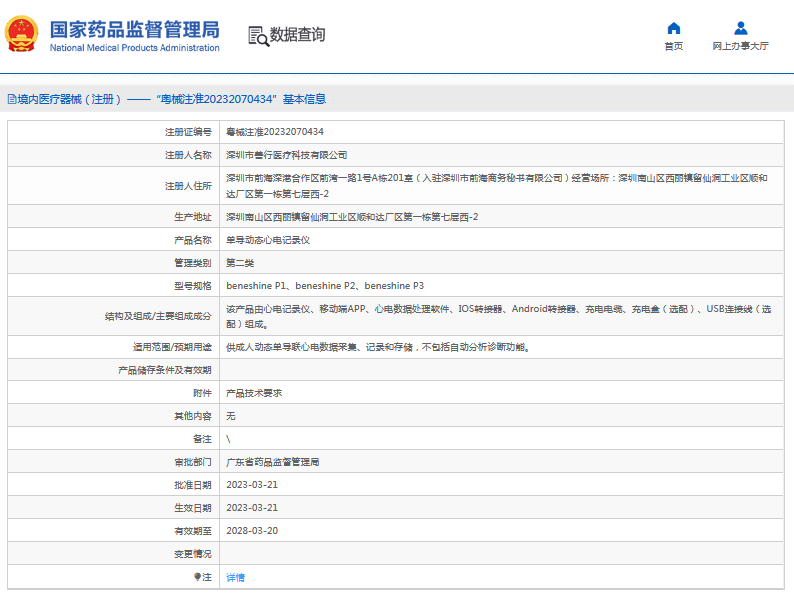This screenshot has width=794, height=596.
Task: Open 网上办事大厅 text link
Action: click(x=740, y=46)
